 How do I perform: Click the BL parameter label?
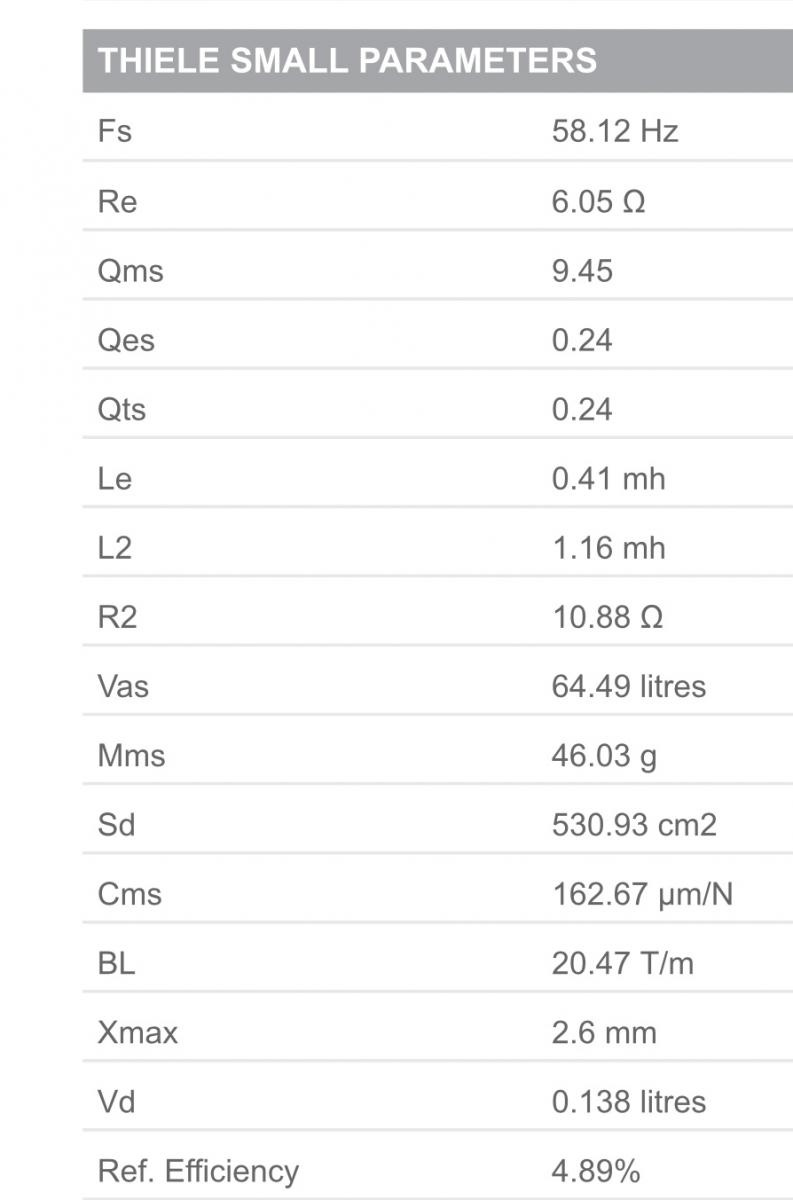click(116, 963)
